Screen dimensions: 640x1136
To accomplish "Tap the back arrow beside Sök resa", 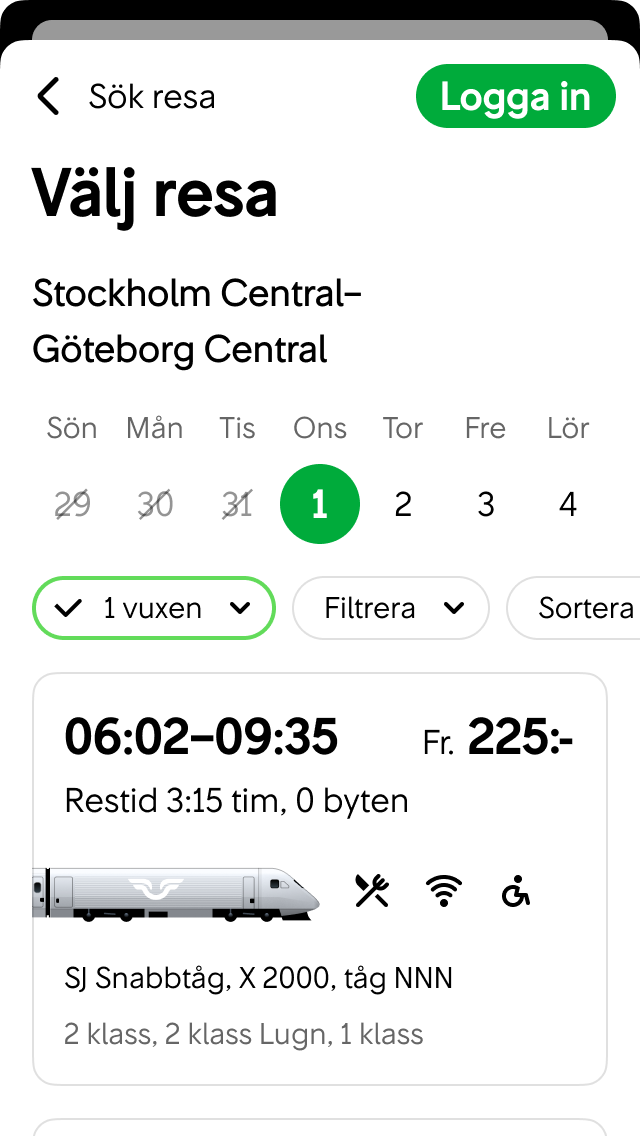I will [x=47, y=96].
